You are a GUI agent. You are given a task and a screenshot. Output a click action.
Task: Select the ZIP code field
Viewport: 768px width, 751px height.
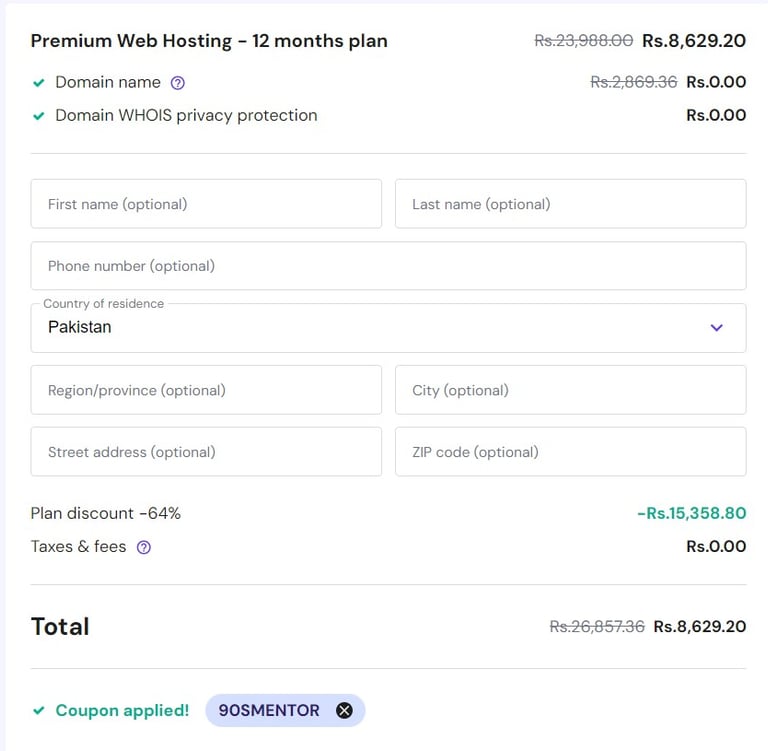570,452
